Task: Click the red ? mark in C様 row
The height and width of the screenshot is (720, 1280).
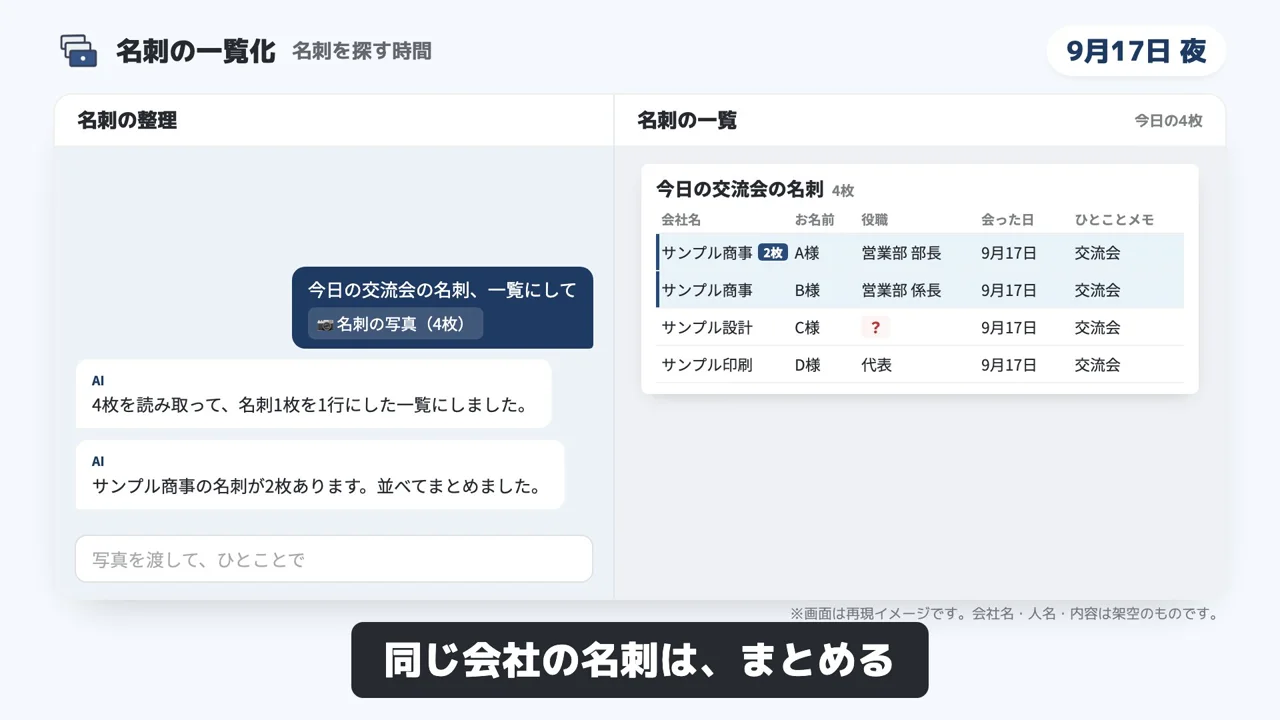Action: click(875, 327)
